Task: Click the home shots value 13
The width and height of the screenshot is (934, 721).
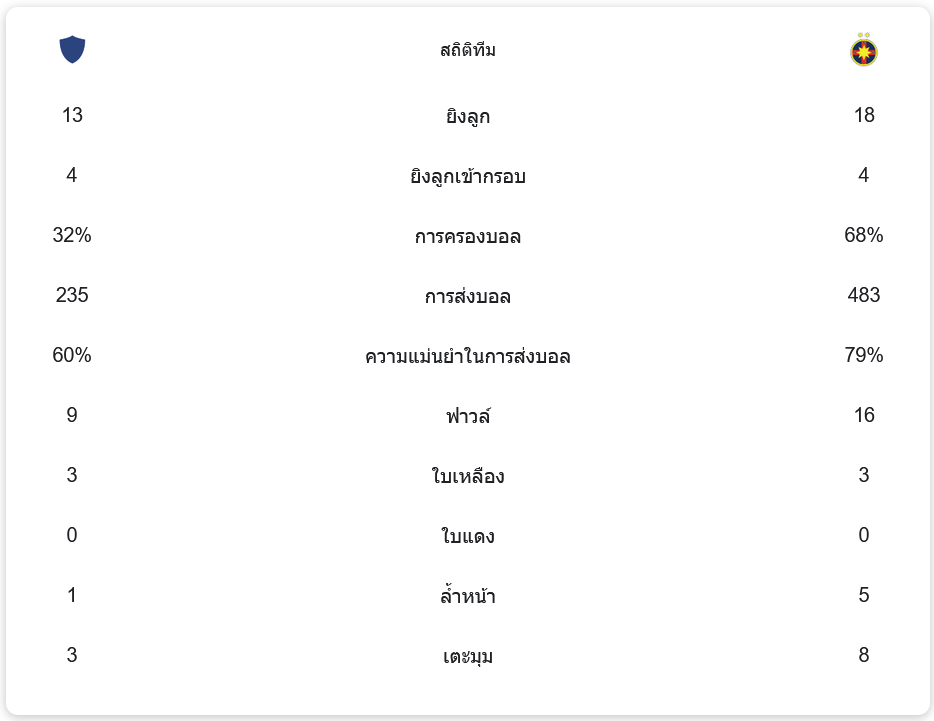Action: point(72,115)
